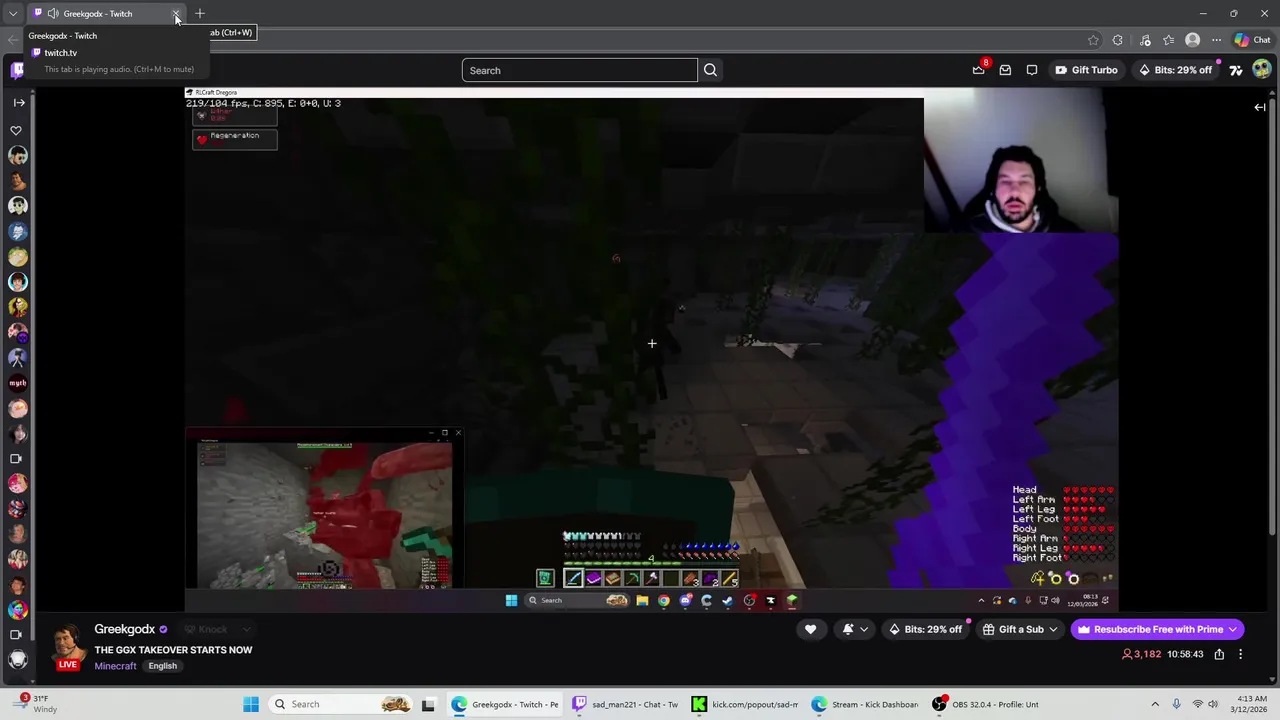Open the user profile avatar menu

click(x=1261, y=69)
